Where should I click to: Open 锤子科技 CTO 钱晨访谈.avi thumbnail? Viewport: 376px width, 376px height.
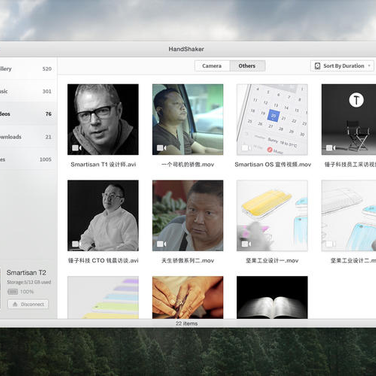(x=103, y=216)
